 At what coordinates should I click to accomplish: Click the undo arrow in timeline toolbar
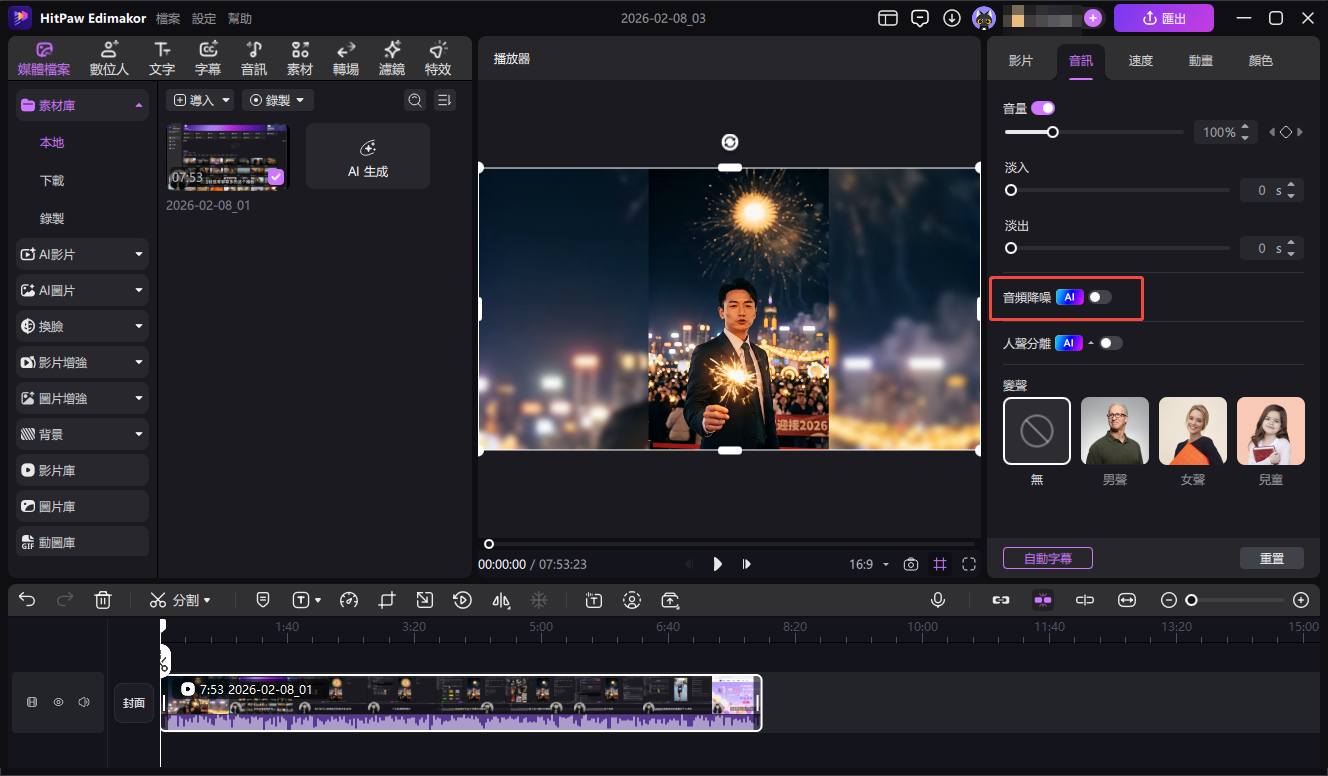pyautogui.click(x=27, y=600)
